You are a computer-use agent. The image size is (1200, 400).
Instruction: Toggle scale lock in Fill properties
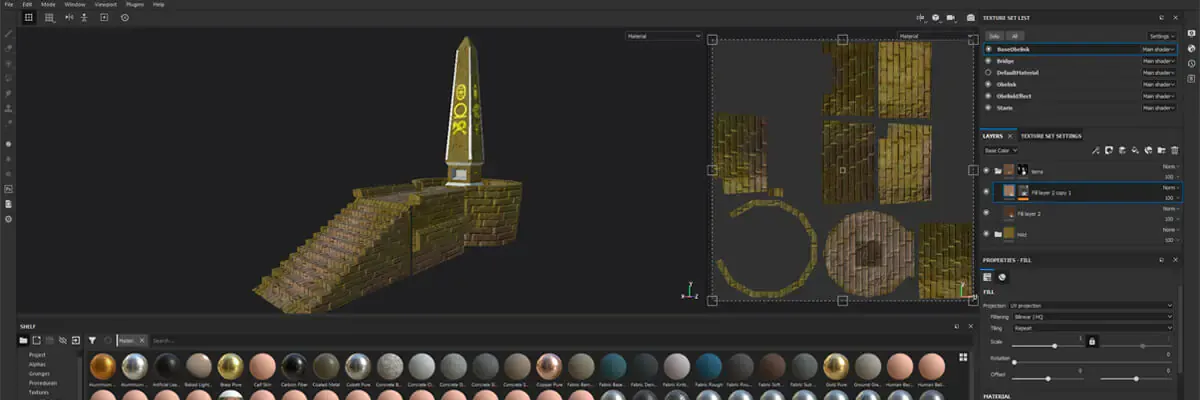(x=1092, y=342)
